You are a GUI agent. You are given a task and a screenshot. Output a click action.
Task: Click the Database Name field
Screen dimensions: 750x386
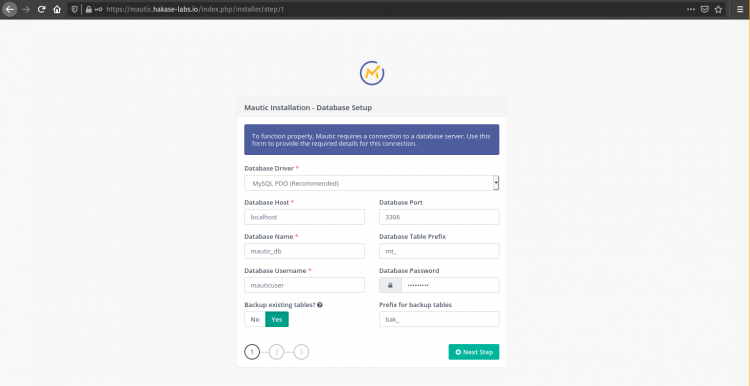[304, 251]
